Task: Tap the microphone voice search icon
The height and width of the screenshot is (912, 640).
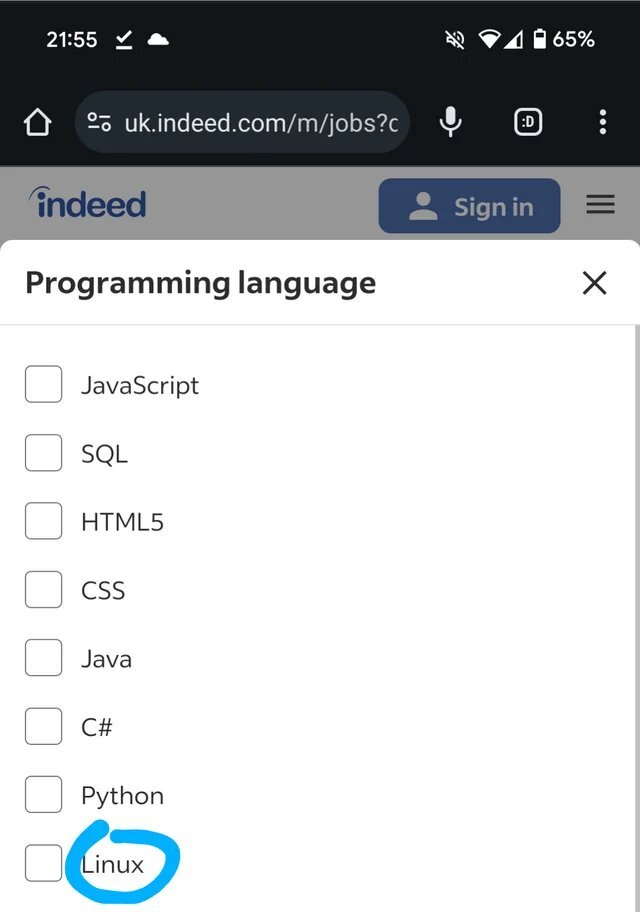Action: click(x=451, y=123)
